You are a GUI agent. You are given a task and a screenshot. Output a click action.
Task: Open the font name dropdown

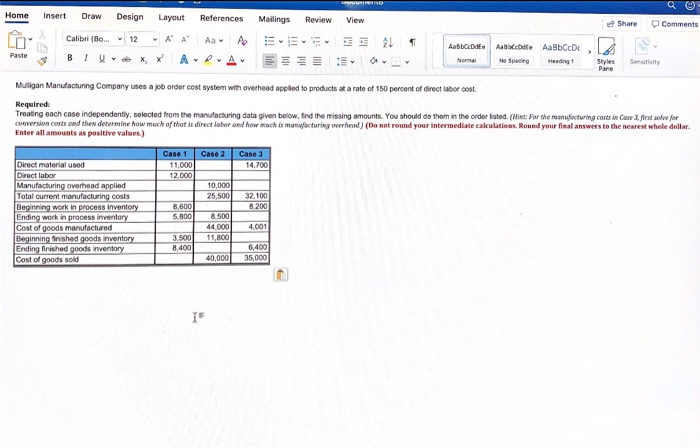[120, 39]
